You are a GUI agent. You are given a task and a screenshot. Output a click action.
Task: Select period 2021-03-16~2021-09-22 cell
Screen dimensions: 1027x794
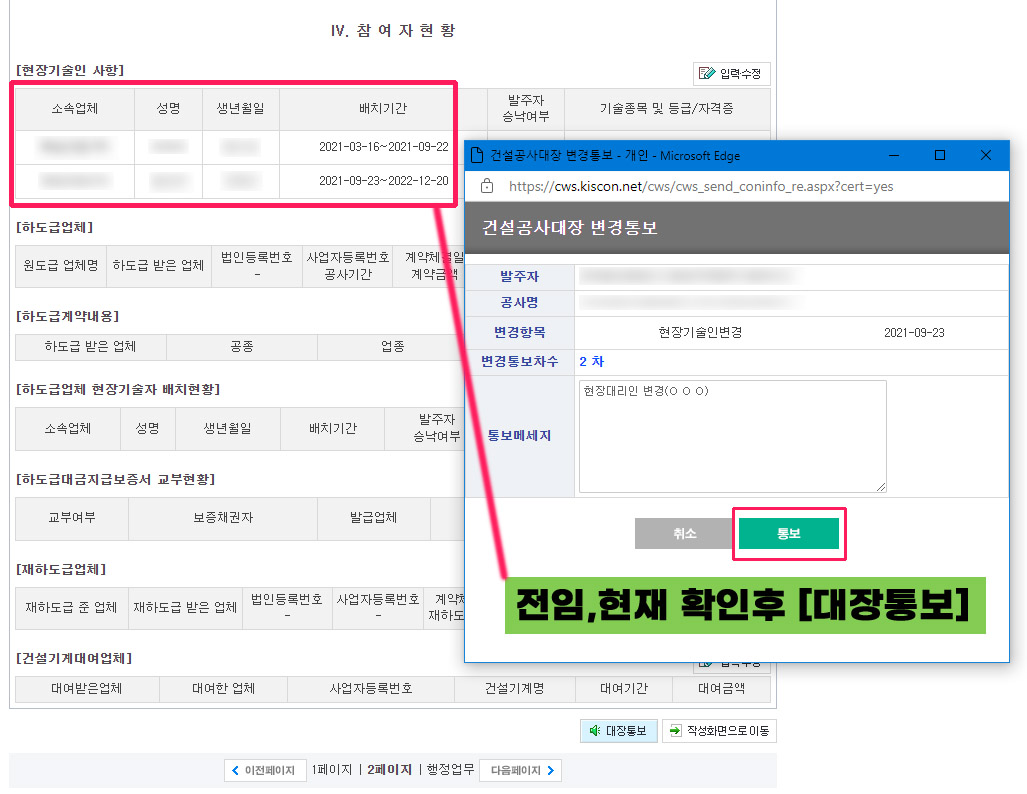click(384, 147)
